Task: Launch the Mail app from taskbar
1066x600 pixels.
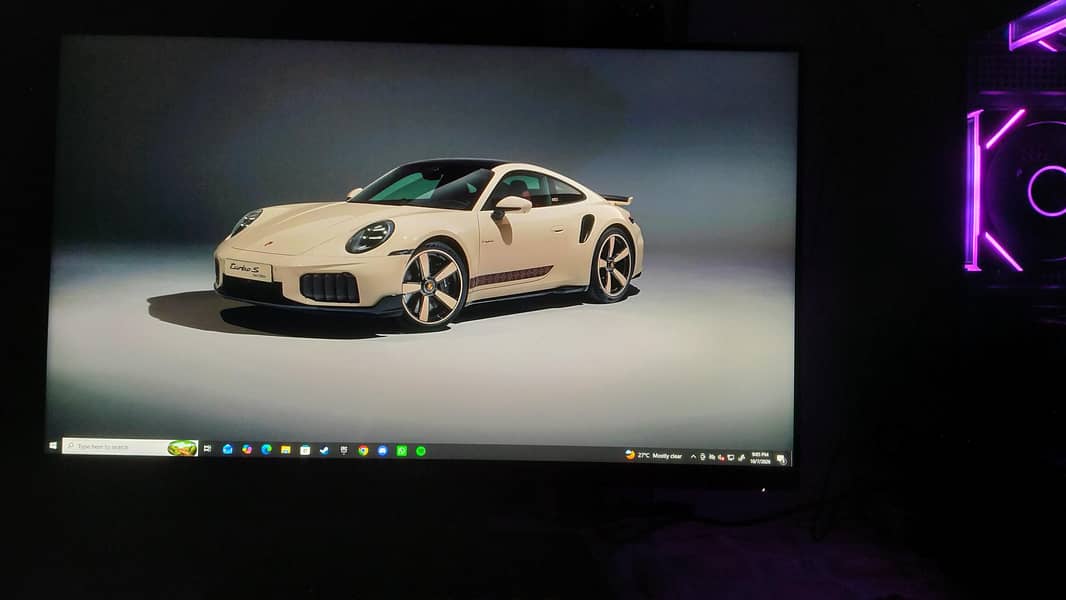Action: point(228,449)
